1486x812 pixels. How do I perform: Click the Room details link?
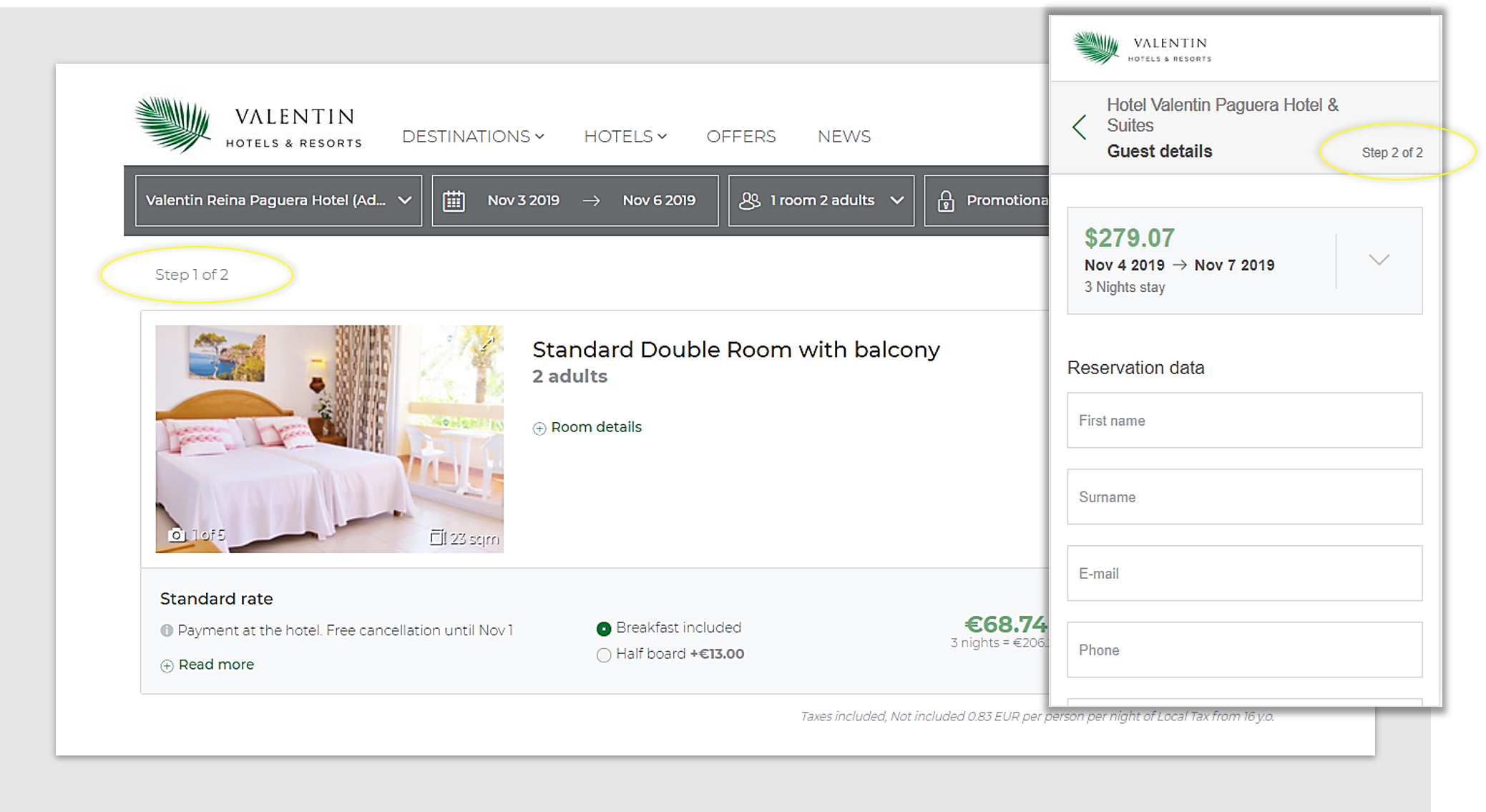click(x=596, y=427)
